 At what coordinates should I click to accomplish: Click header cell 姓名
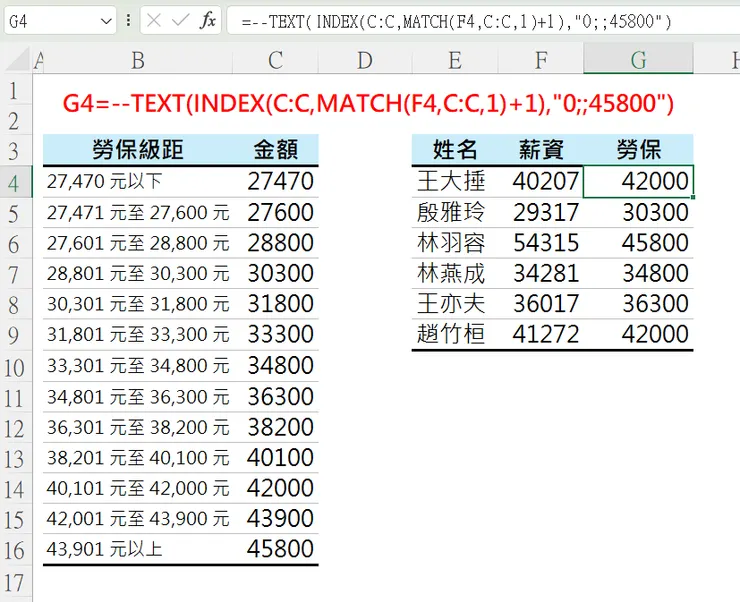click(x=454, y=150)
